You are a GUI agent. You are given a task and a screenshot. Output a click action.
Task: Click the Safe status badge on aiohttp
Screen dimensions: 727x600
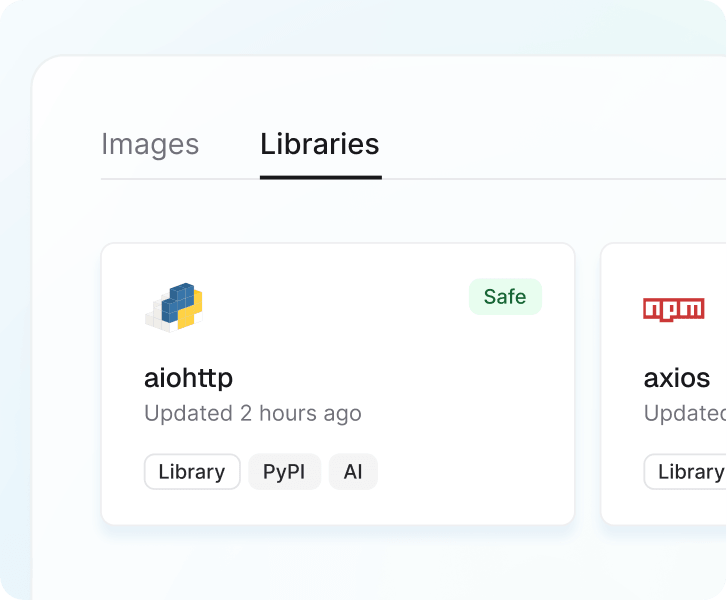click(x=505, y=297)
